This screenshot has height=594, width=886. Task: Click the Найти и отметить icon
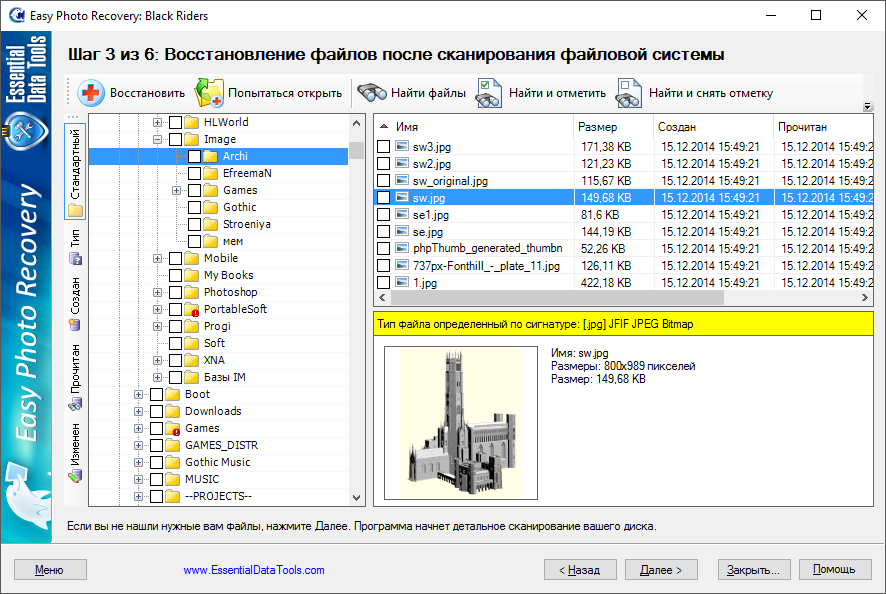(489, 93)
